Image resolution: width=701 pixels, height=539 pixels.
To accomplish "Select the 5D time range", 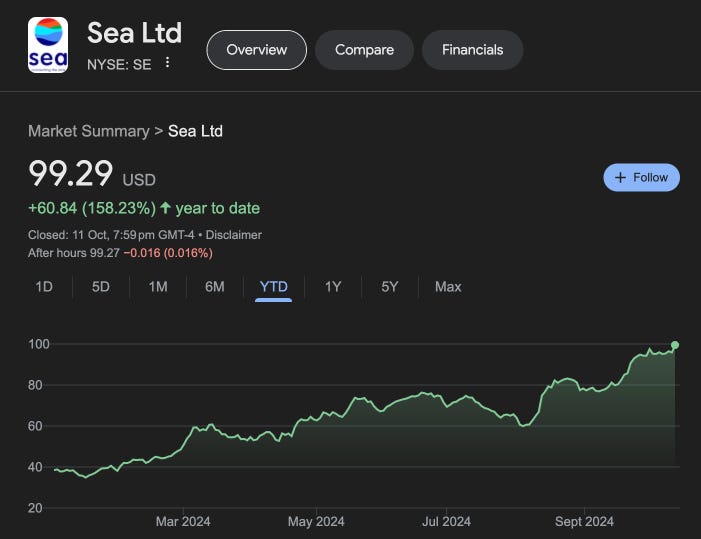I will coord(101,287).
